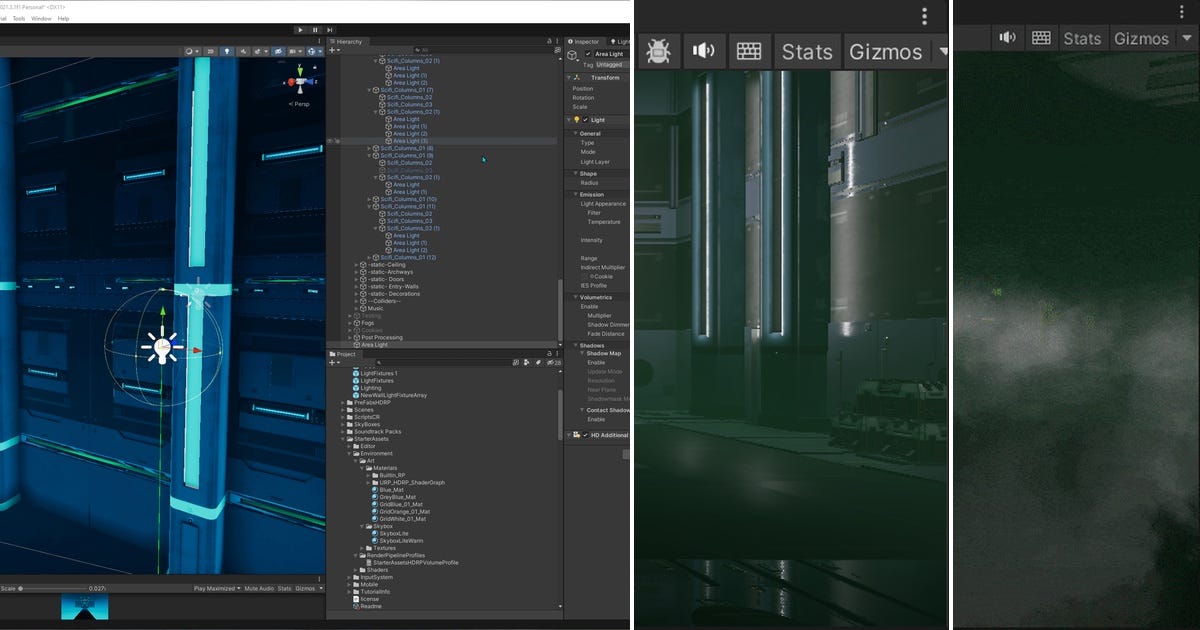
Task: Switch to the Project tab
Action: point(345,354)
